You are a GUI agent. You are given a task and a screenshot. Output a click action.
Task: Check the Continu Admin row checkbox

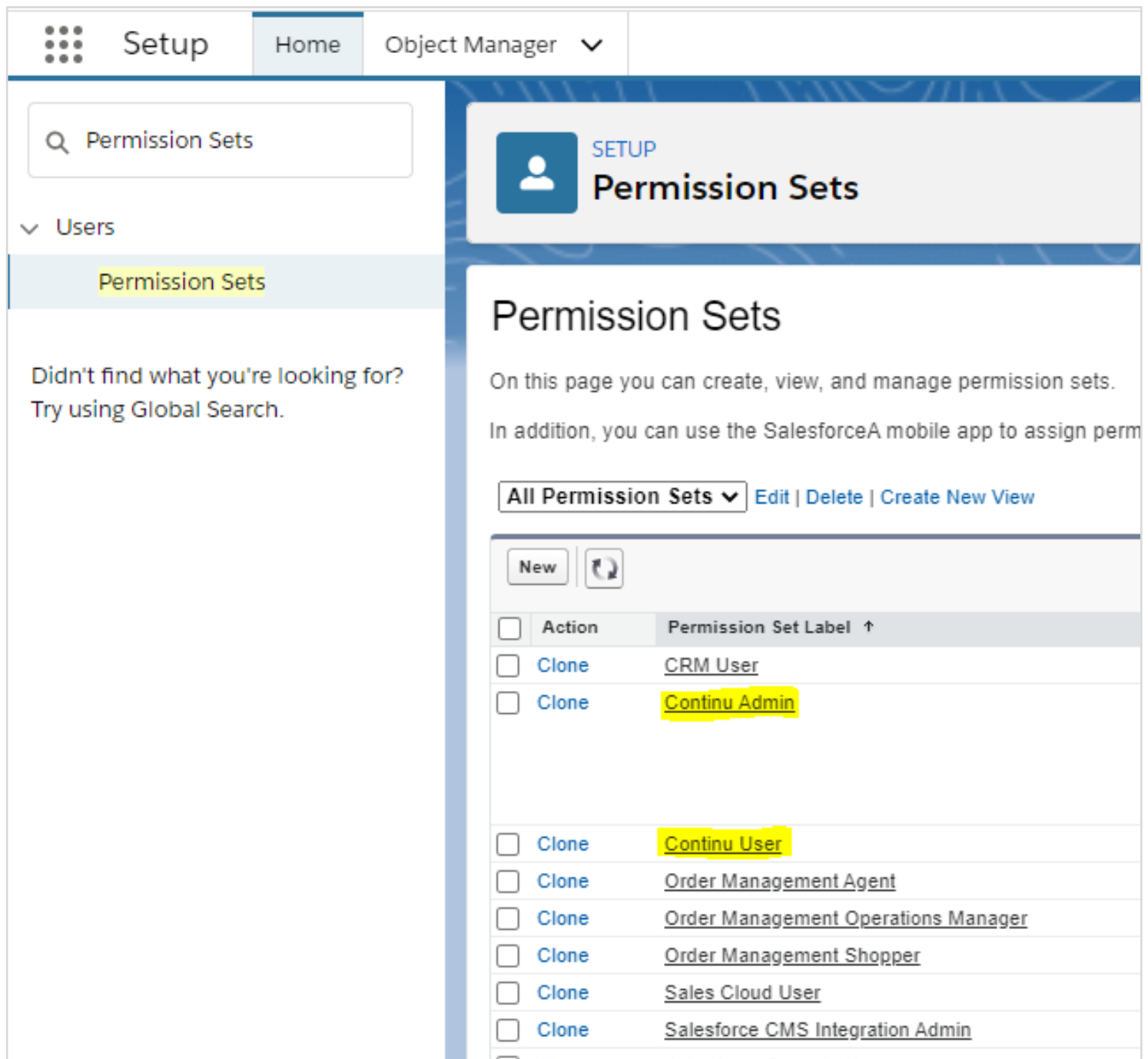tap(507, 702)
